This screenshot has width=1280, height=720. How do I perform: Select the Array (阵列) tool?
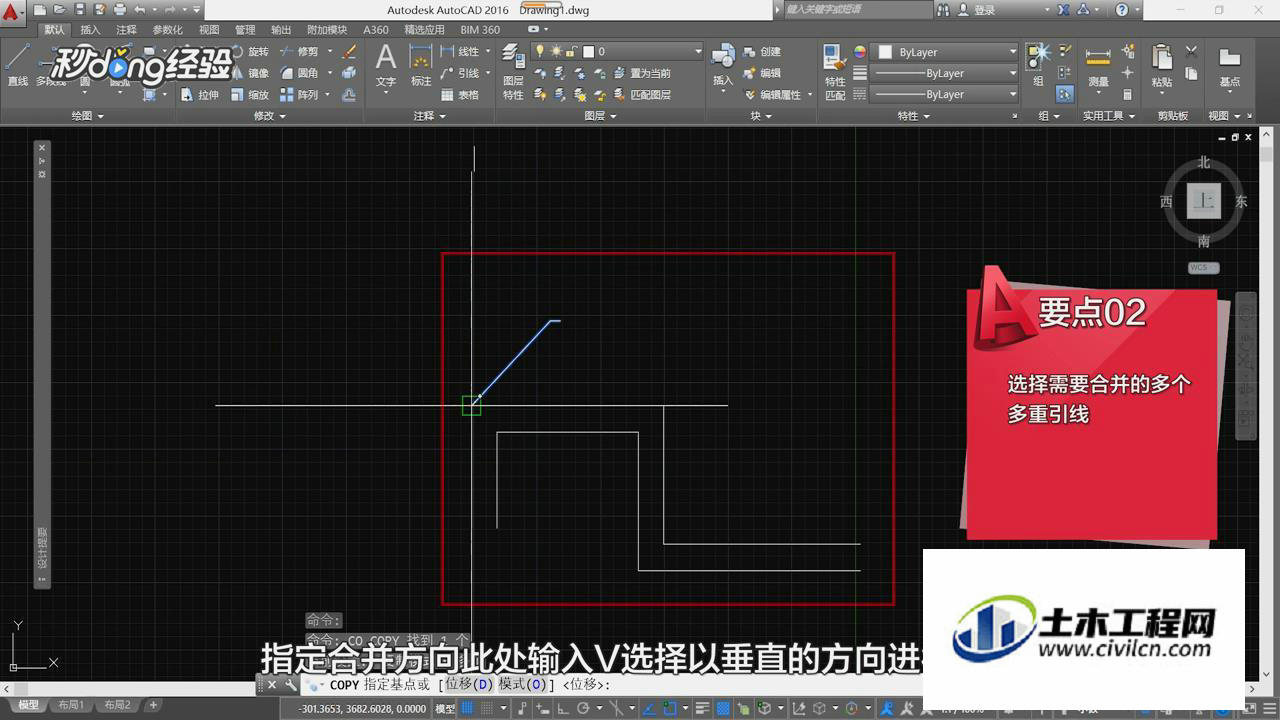pyautogui.click(x=299, y=95)
